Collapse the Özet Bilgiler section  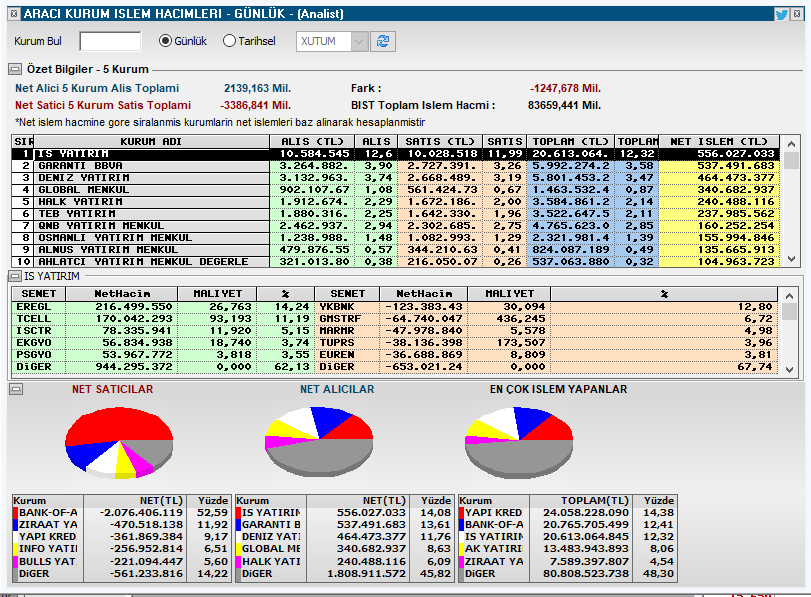coord(15,69)
